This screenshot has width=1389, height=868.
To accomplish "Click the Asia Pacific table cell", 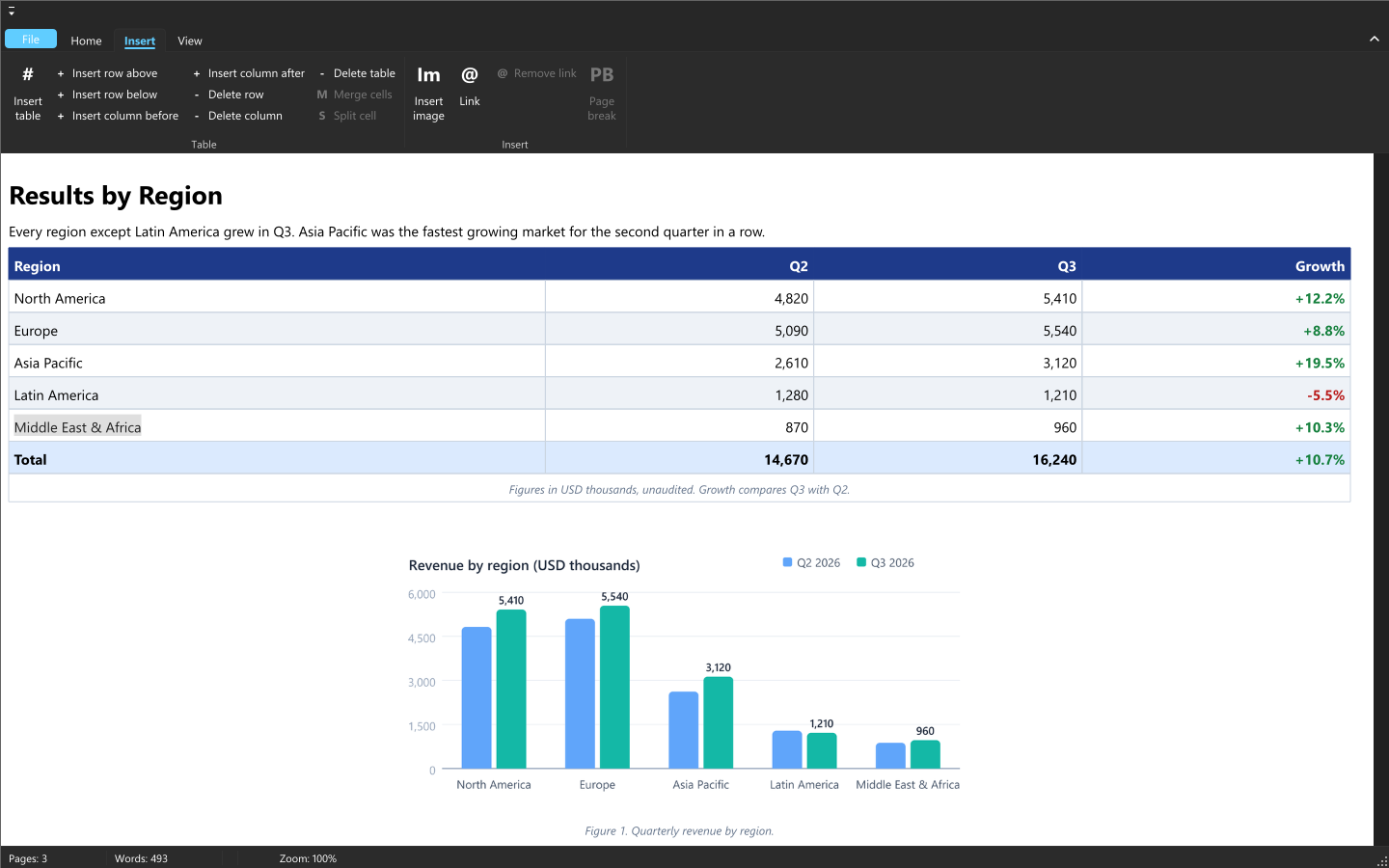I will tap(277, 363).
